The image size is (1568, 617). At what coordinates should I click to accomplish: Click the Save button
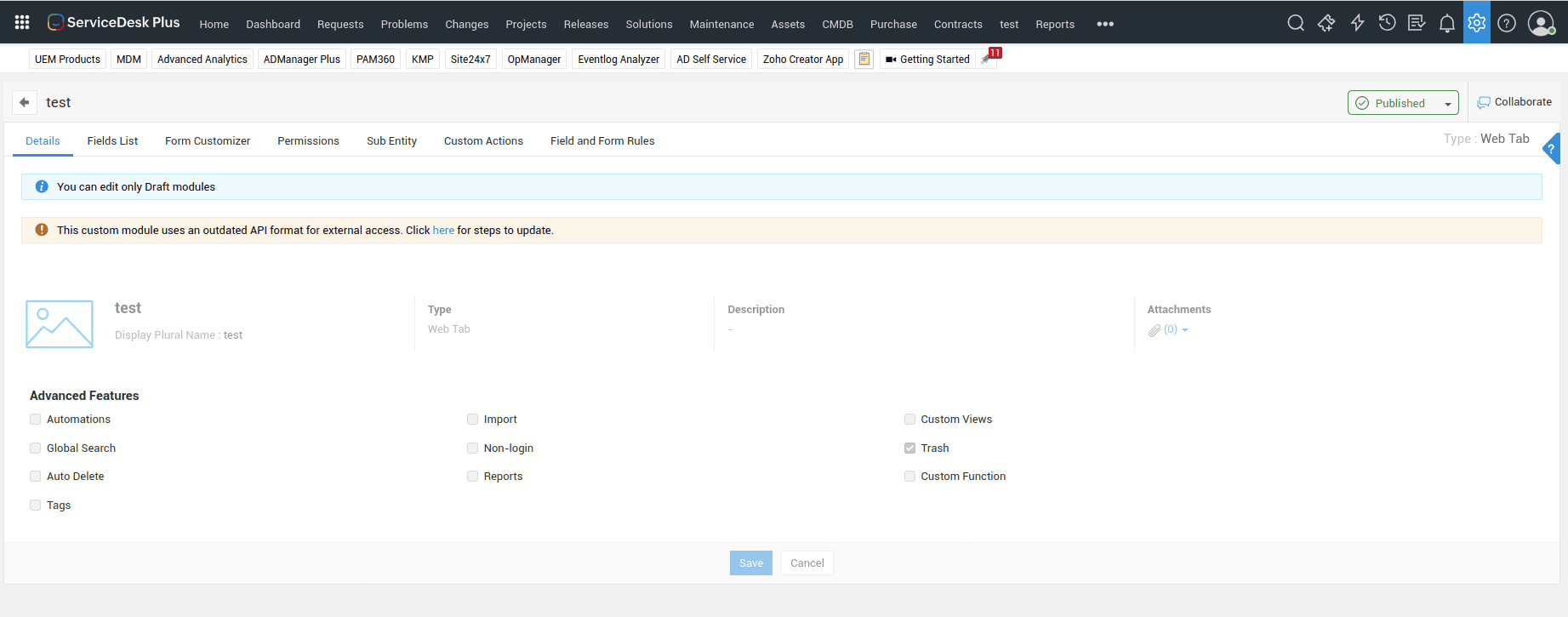(751, 563)
